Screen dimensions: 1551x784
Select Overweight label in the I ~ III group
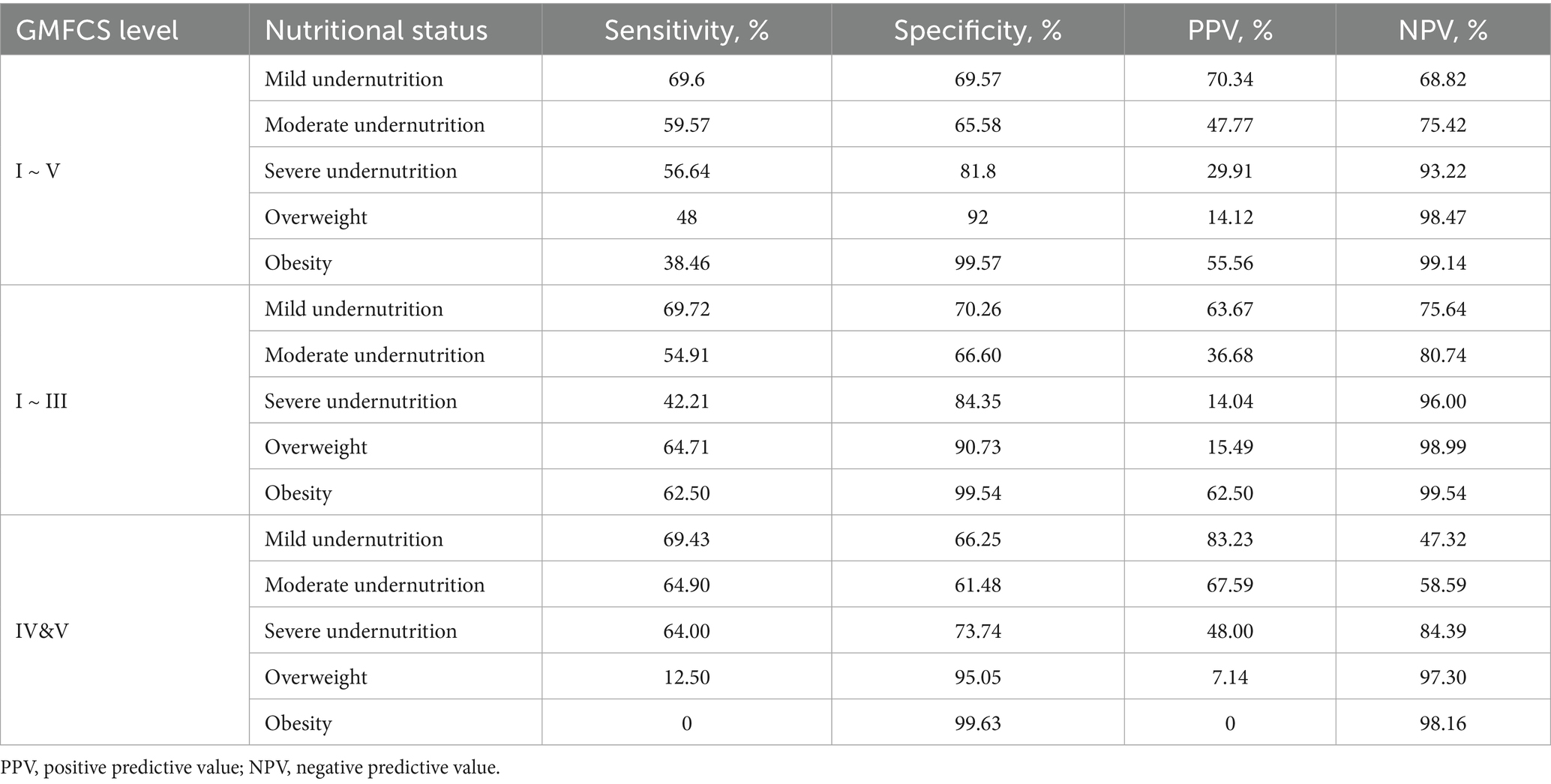click(316, 447)
